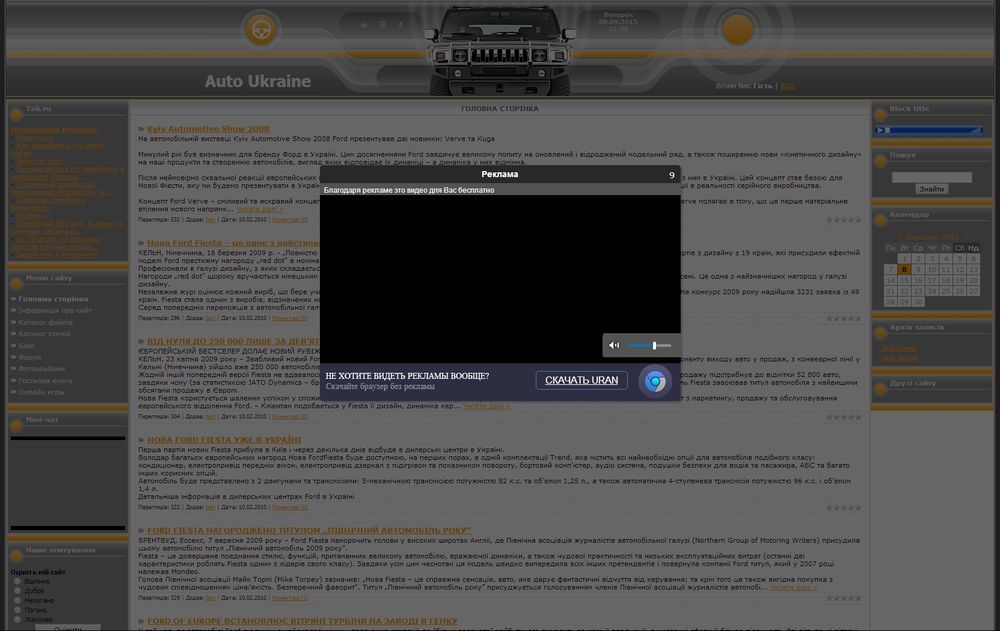Screen dimensions: 1000x631
Task: Click the СКАЧАТЬ URAN button
Action: point(582,381)
